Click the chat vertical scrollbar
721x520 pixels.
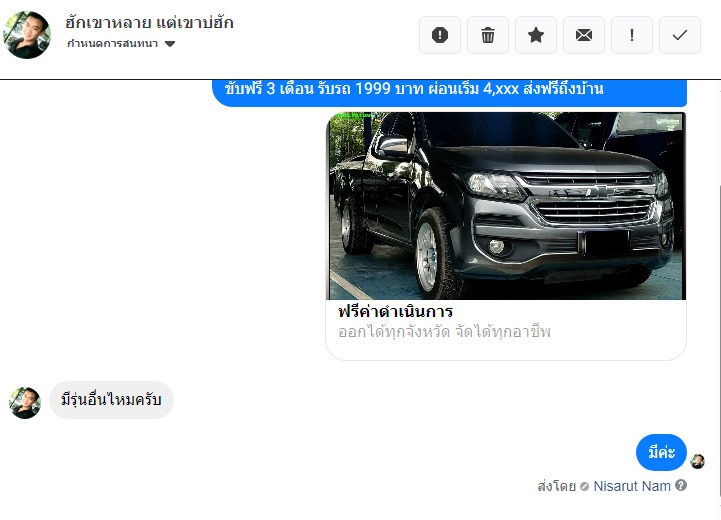(719, 340)
